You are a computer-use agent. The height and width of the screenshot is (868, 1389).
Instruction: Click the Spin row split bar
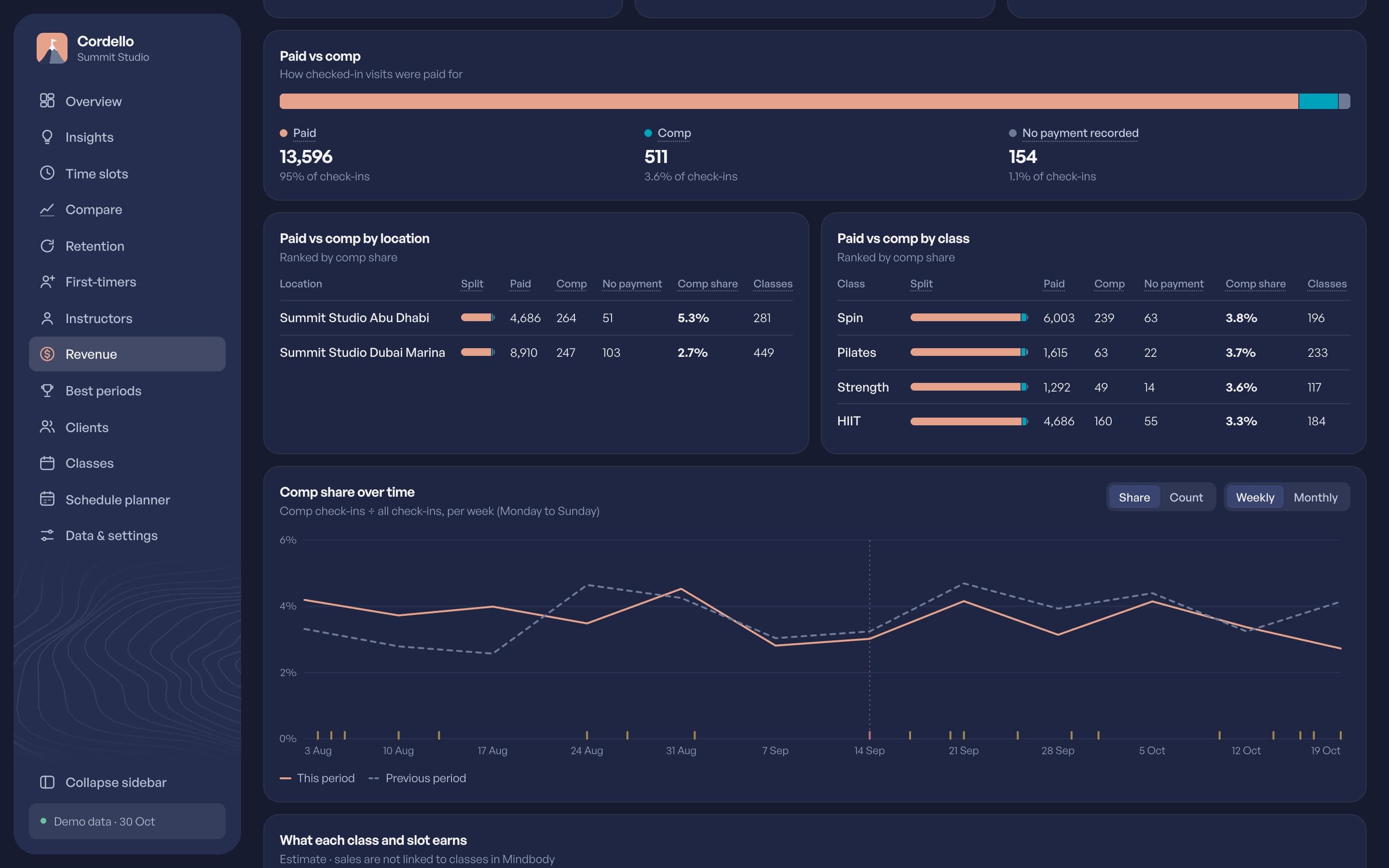point(969,317)
